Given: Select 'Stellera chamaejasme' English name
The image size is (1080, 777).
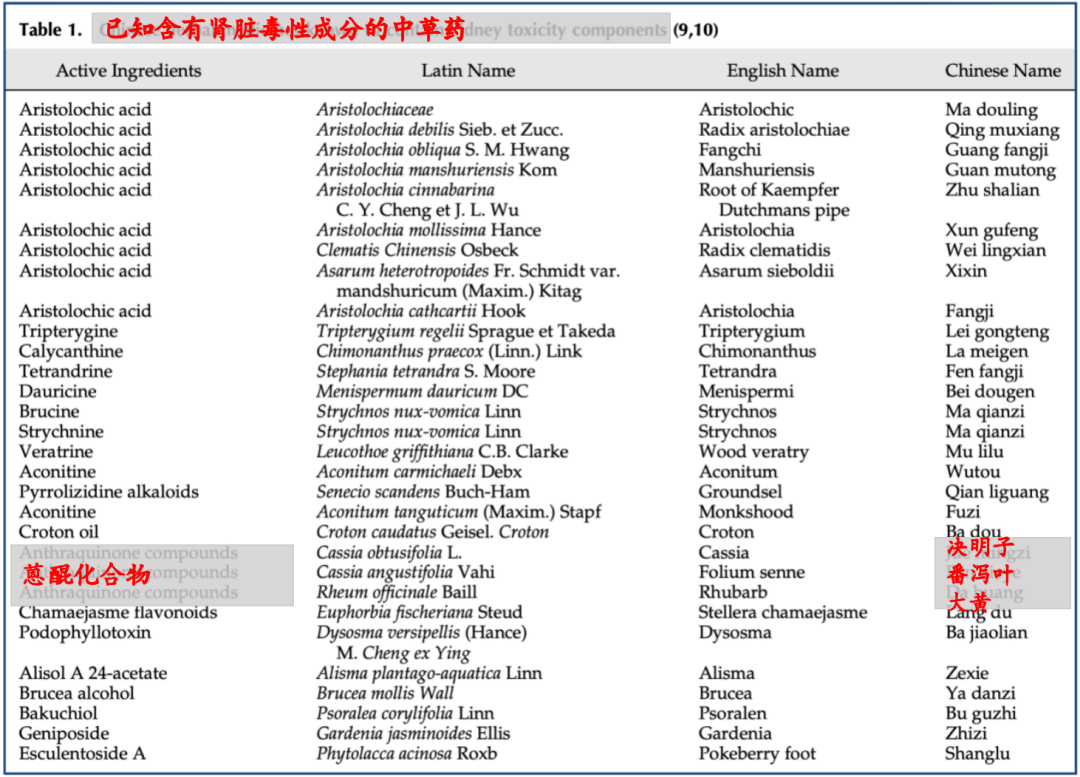Looking at the screenshot, I should pos(782,612).
